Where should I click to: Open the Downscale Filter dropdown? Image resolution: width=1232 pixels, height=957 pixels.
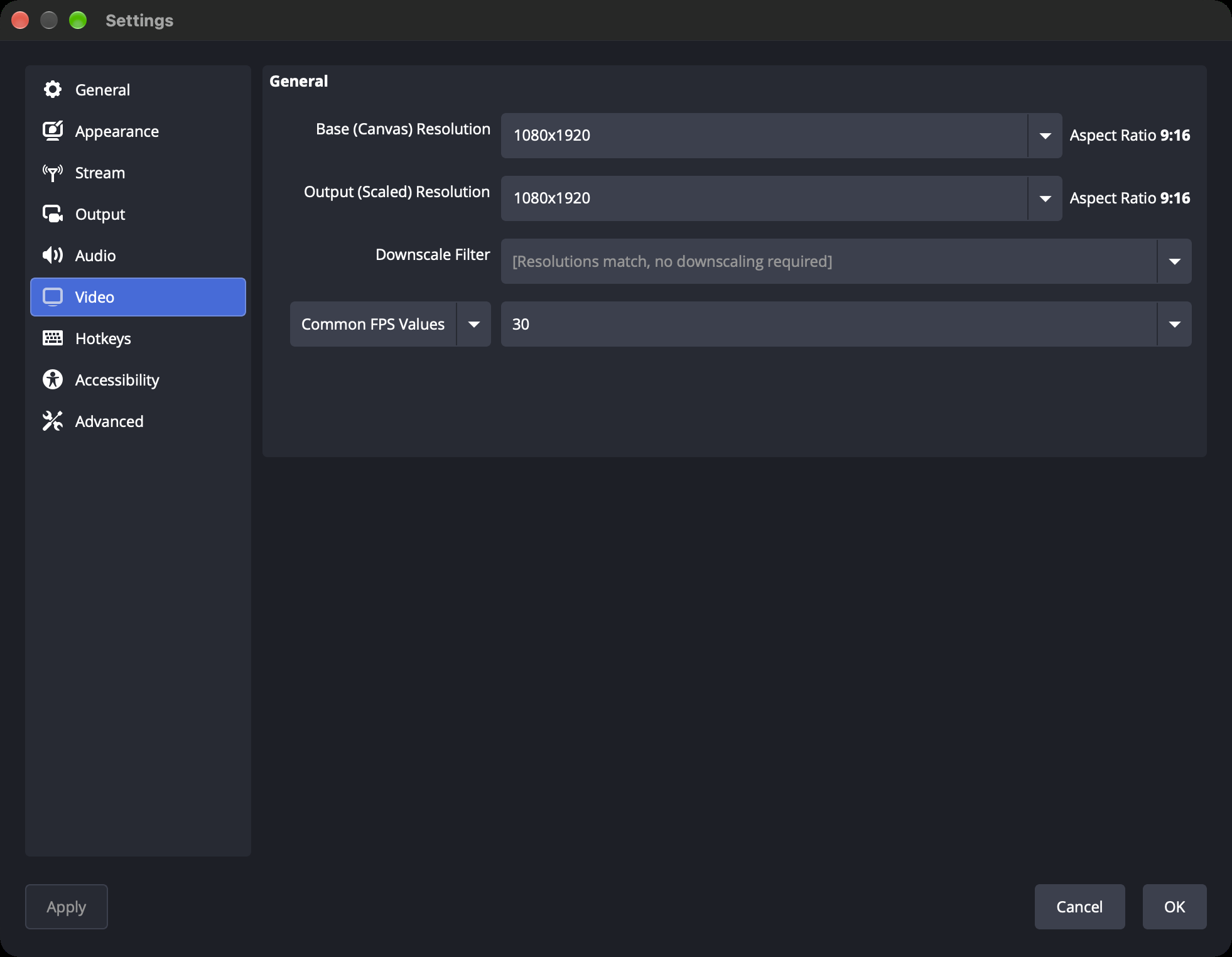pos(846,261)
